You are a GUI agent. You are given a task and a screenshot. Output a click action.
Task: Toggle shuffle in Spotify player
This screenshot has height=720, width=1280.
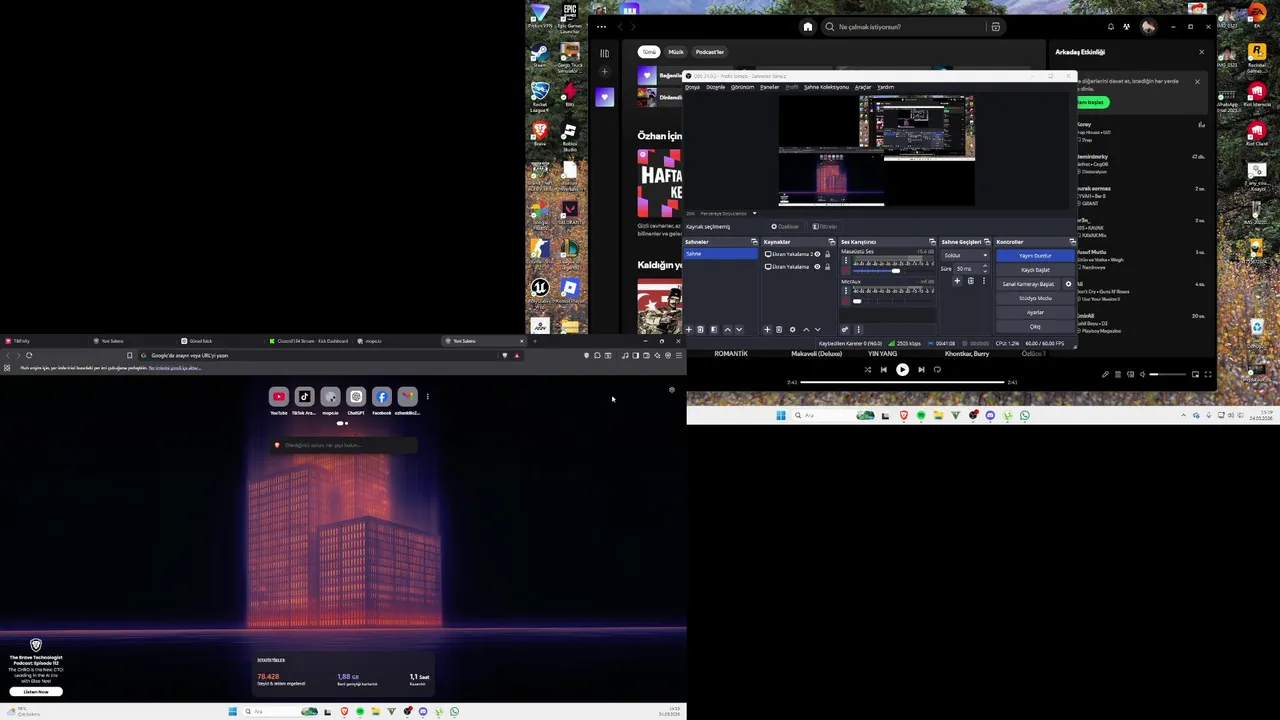tap(868, 370)
